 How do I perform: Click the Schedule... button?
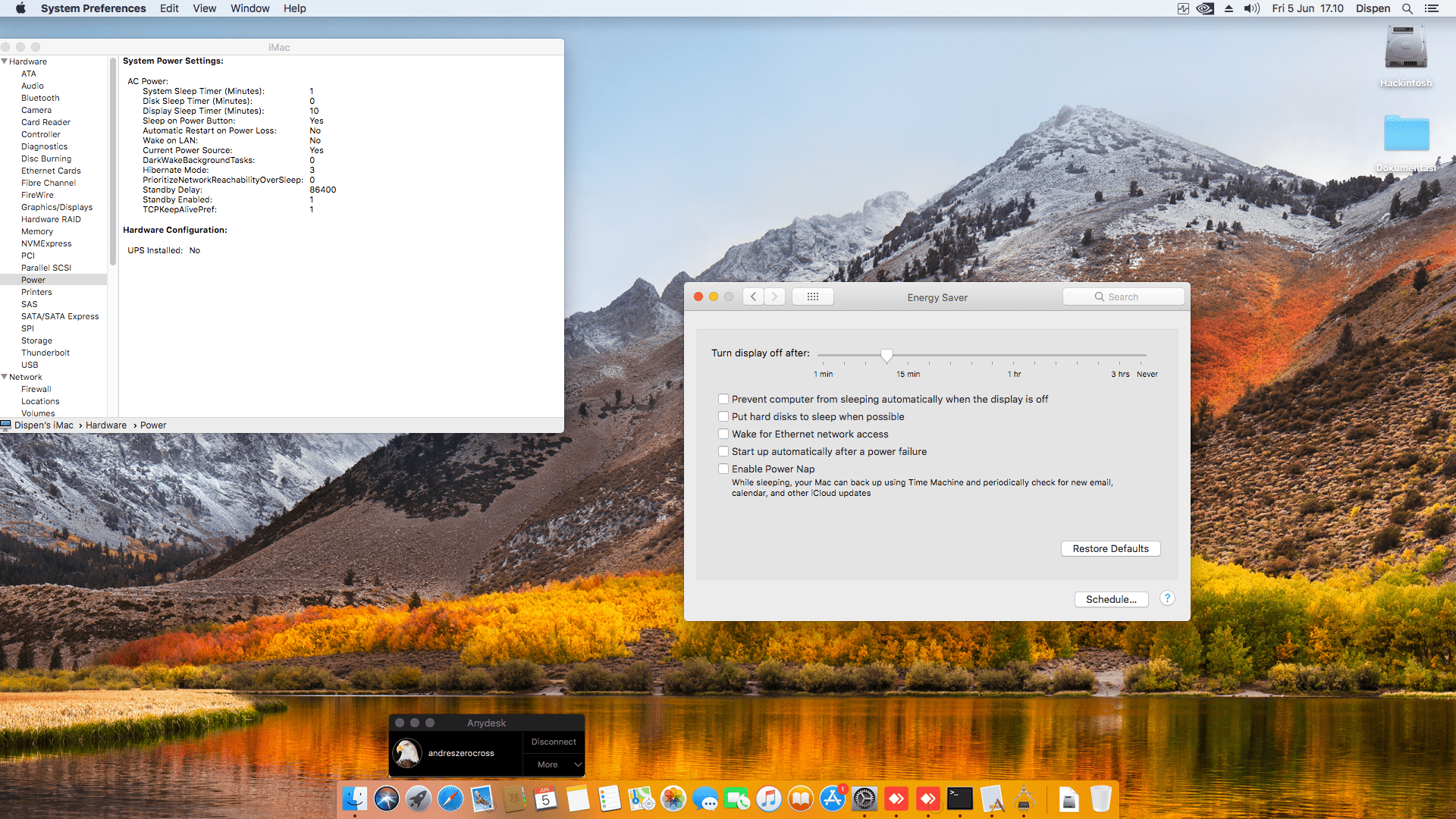pyautogui.click(x=1111, y=599)
